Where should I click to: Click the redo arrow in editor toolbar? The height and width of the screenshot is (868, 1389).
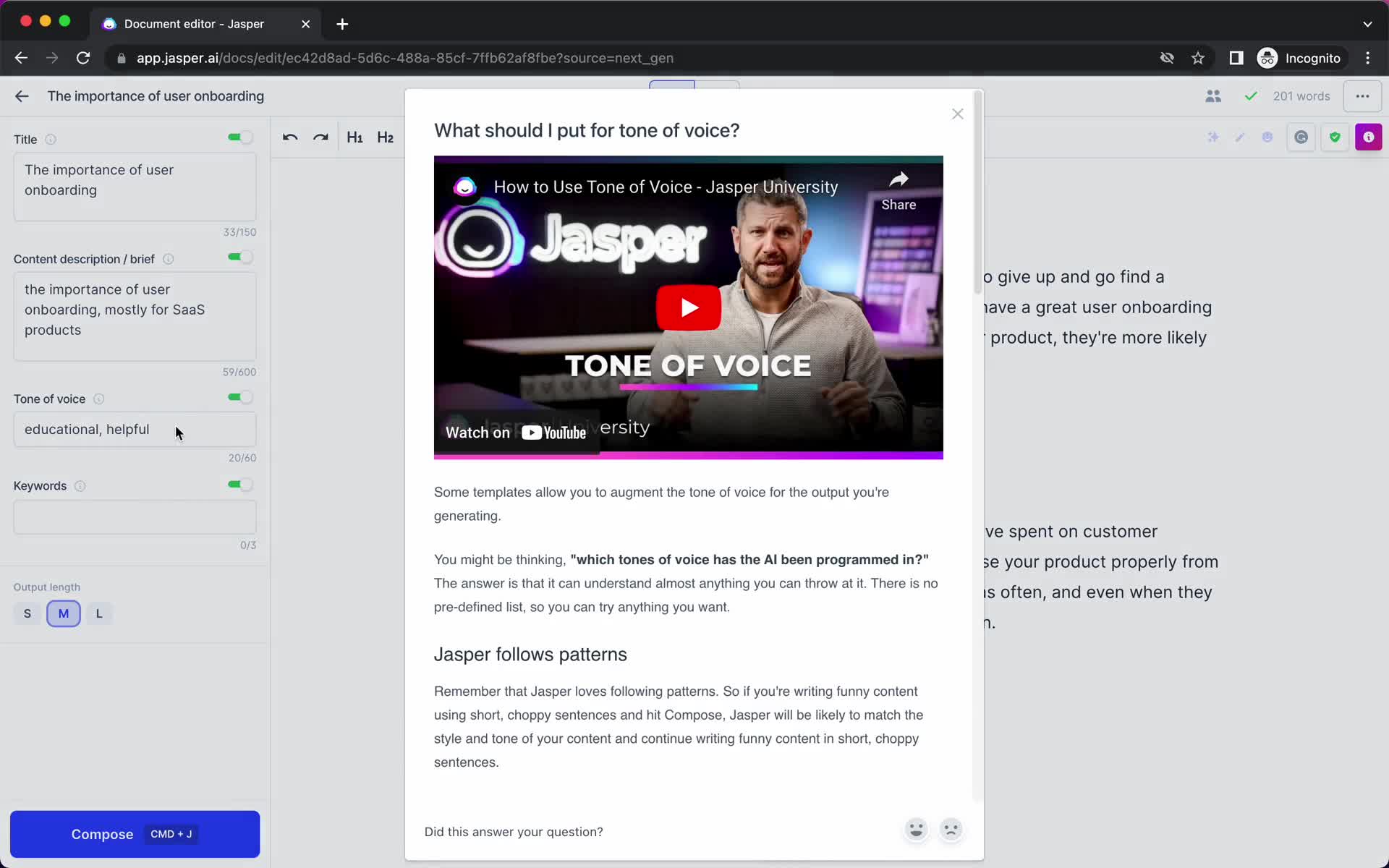[320, 137]
